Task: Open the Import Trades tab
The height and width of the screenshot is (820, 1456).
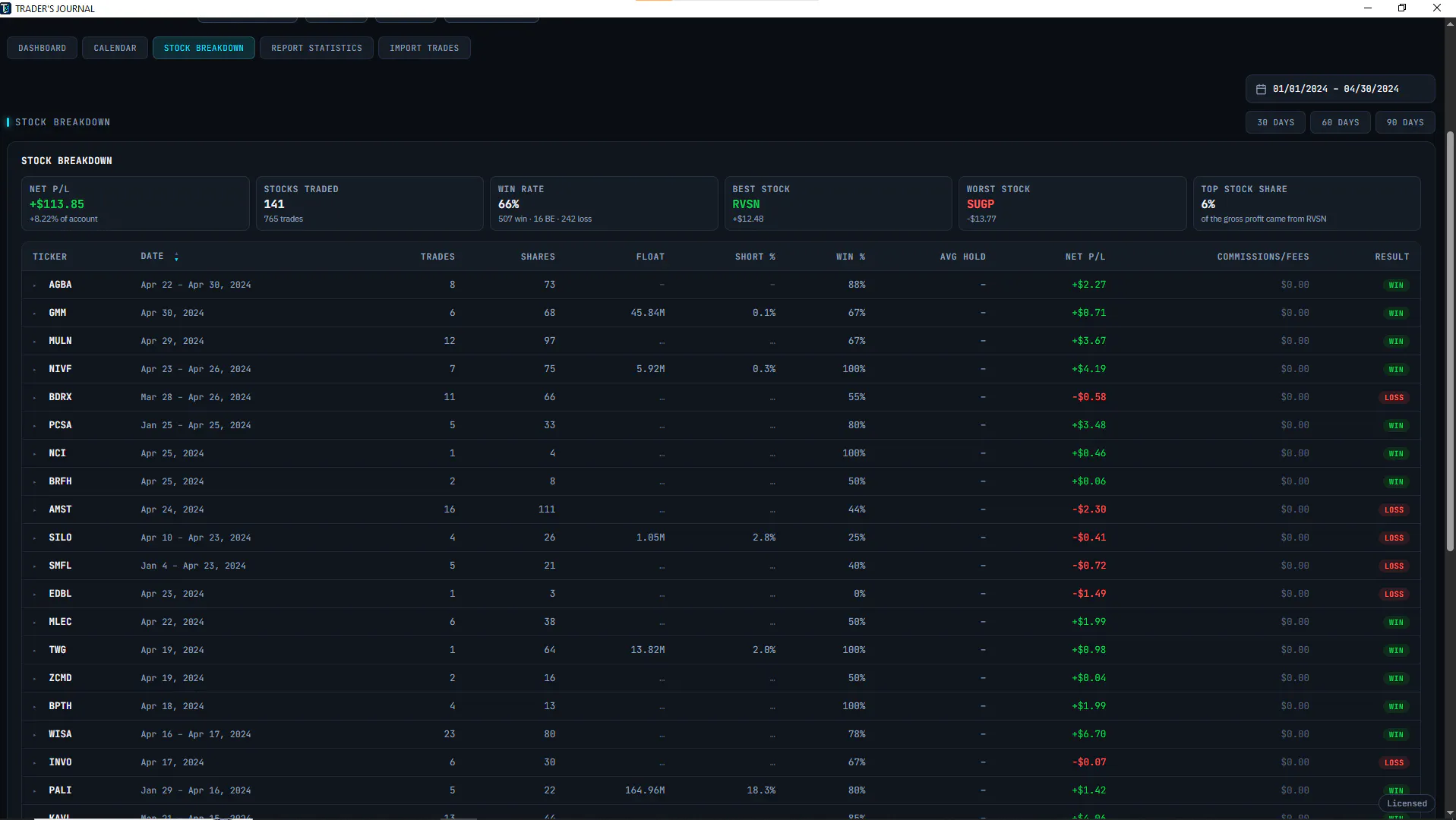Action: point(424,48)
